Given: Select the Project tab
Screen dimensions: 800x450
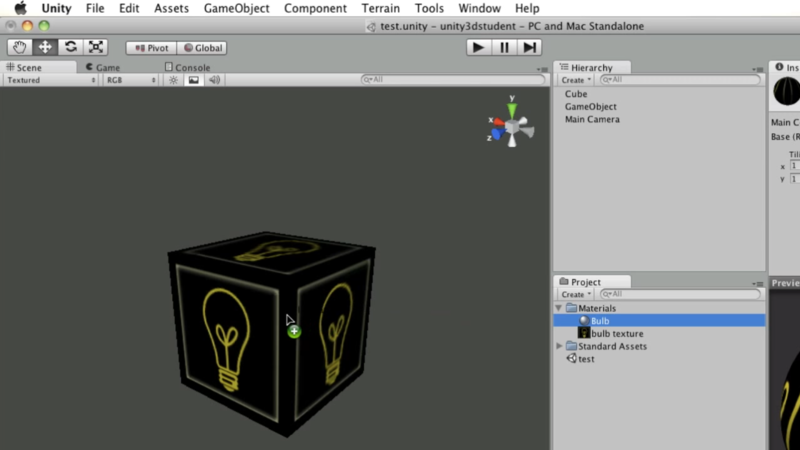Looking at the screenshot, I should tap(592, 282).
